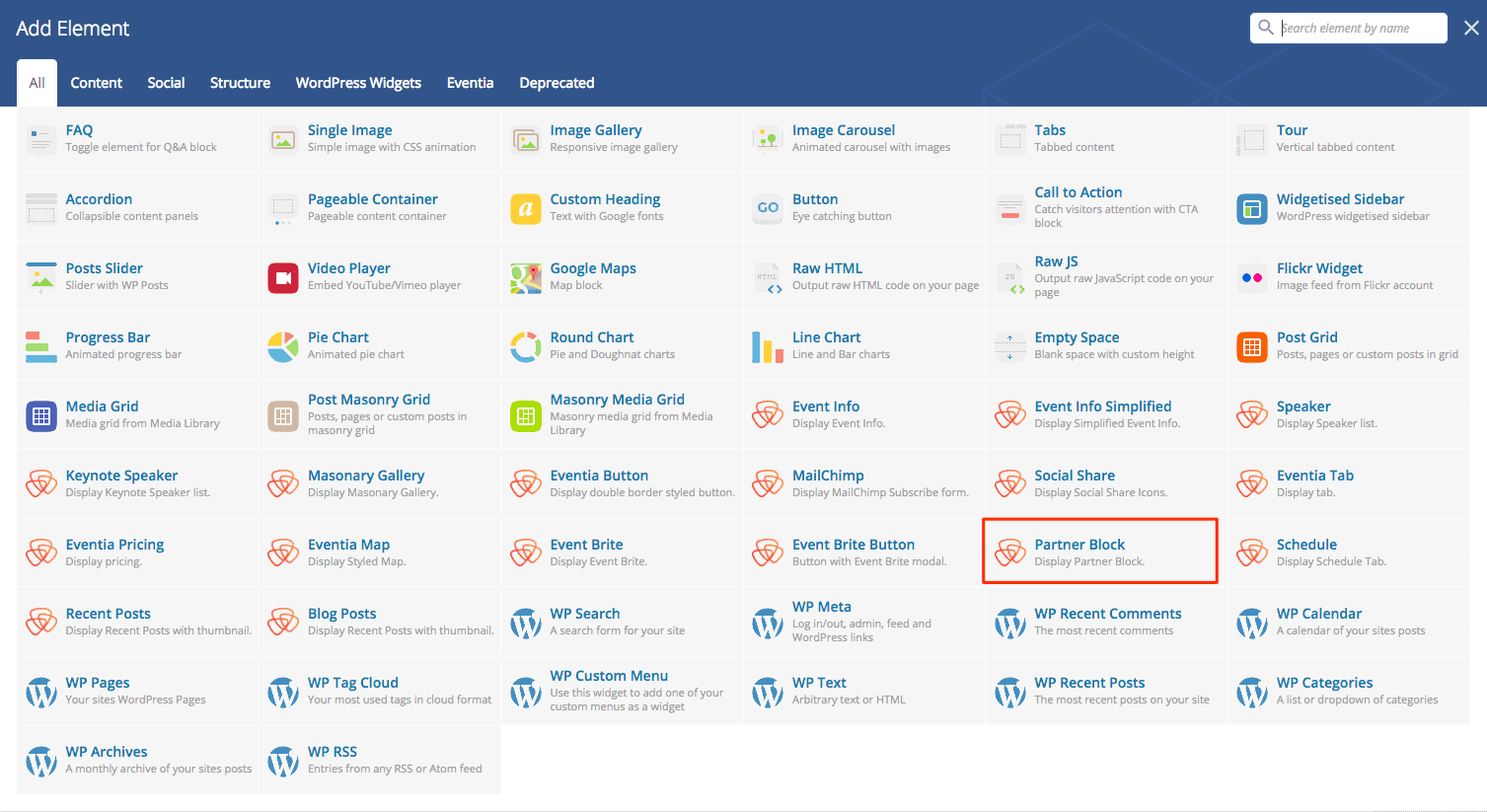
Task: Click the Line Chart bars icon
Action: pos(768,347)
